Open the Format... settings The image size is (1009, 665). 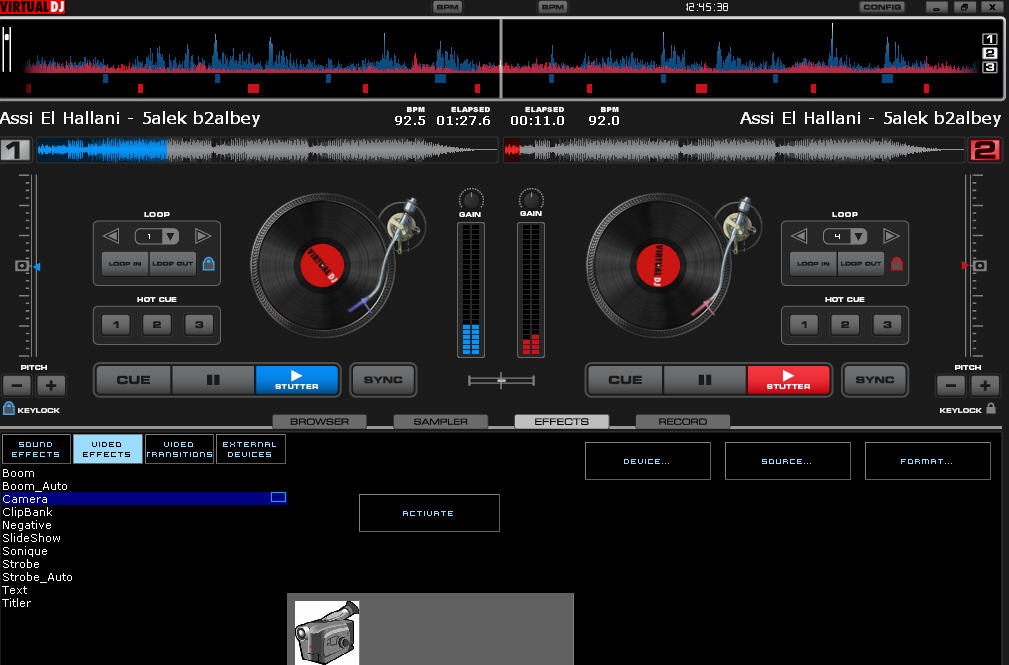[927, 461]
